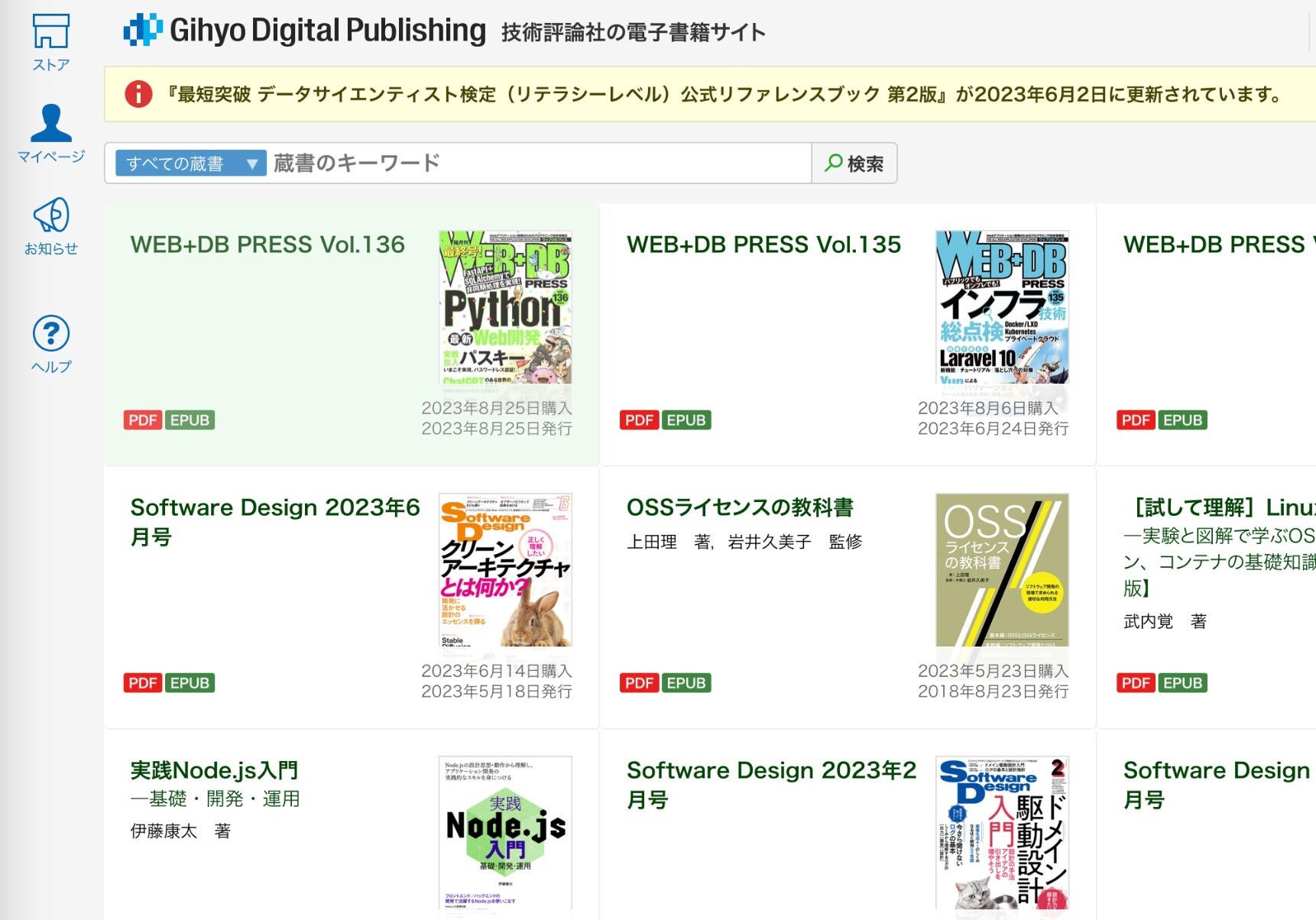Open the OSSライセンスの教科書 title link
This screenshot has width=1316, height=920.
tap(739, 507)
